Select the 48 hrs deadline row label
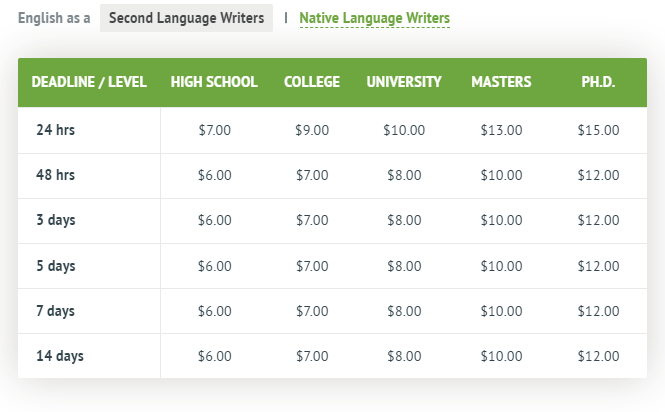Screen dimensions: 665x412 click(56, 175)
